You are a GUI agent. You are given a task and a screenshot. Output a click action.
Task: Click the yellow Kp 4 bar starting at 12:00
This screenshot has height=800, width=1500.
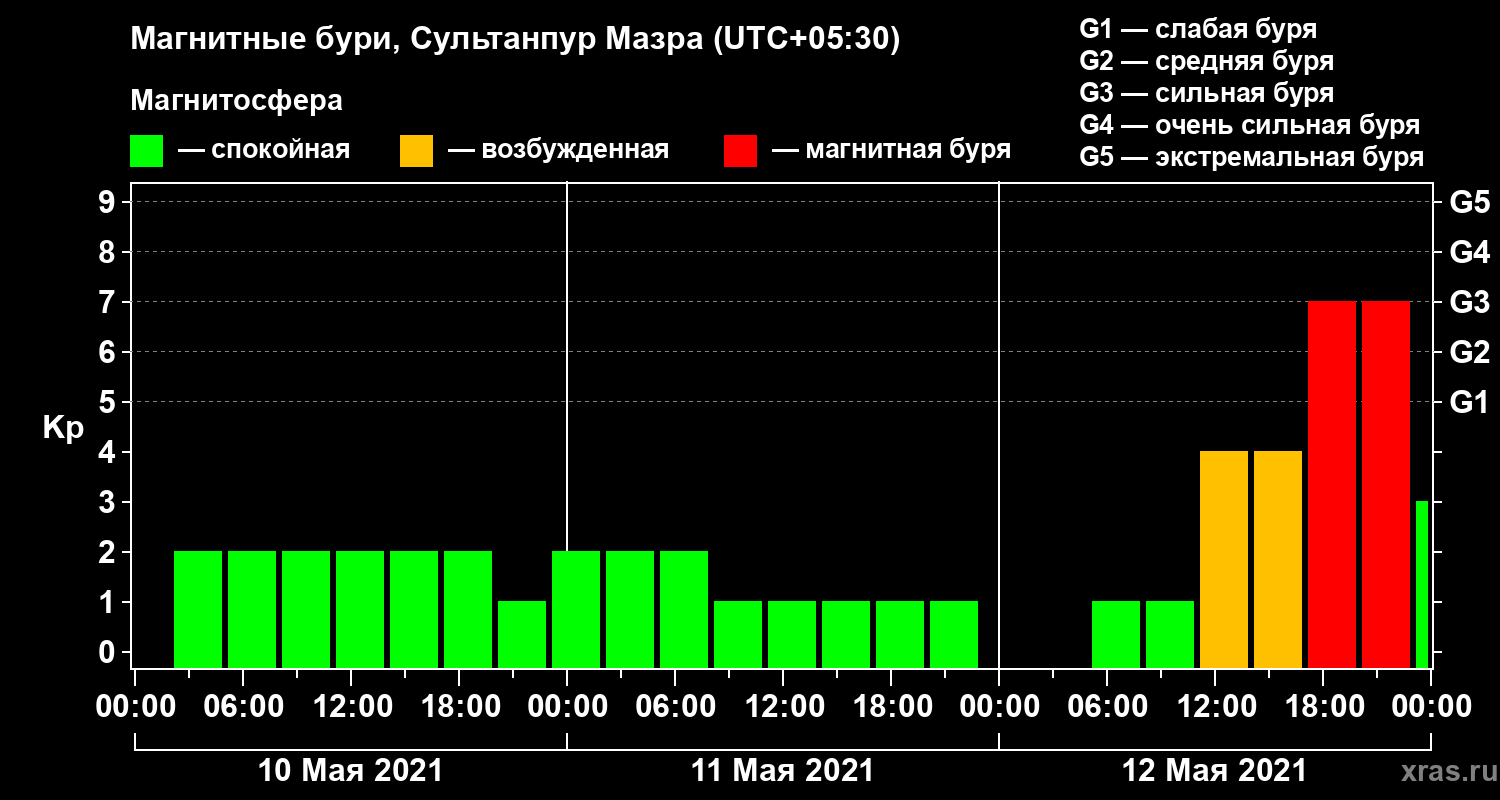(1224, 559)
